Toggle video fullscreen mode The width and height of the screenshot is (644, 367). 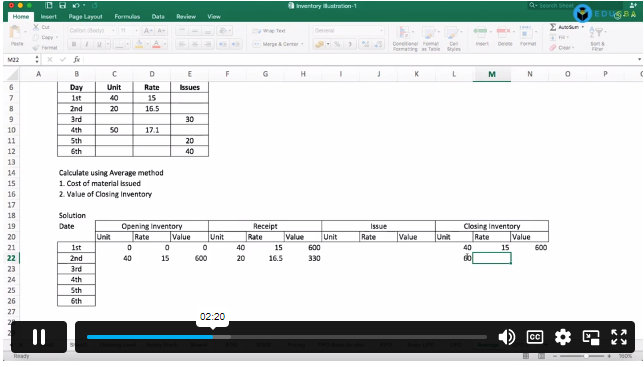[x=619, y=337]
